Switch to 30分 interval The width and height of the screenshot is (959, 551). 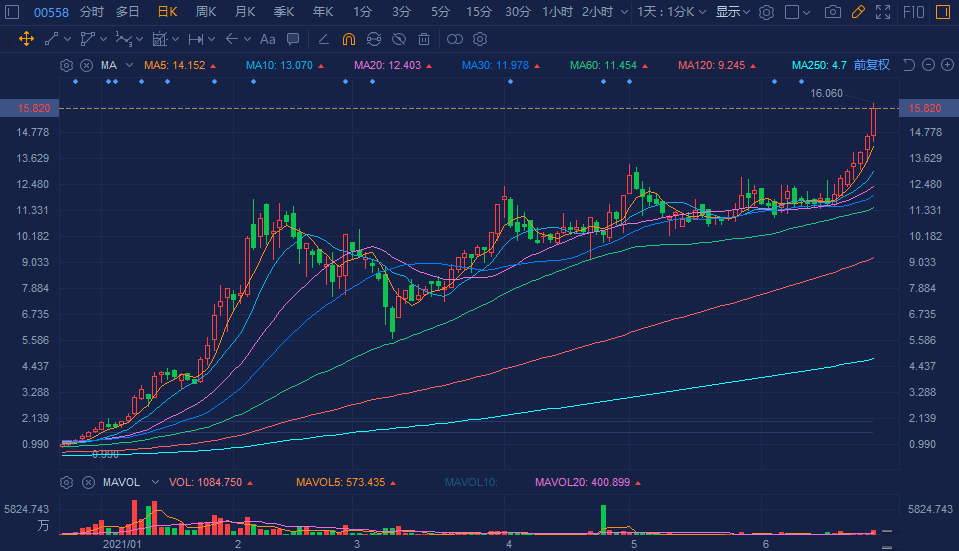517,12
